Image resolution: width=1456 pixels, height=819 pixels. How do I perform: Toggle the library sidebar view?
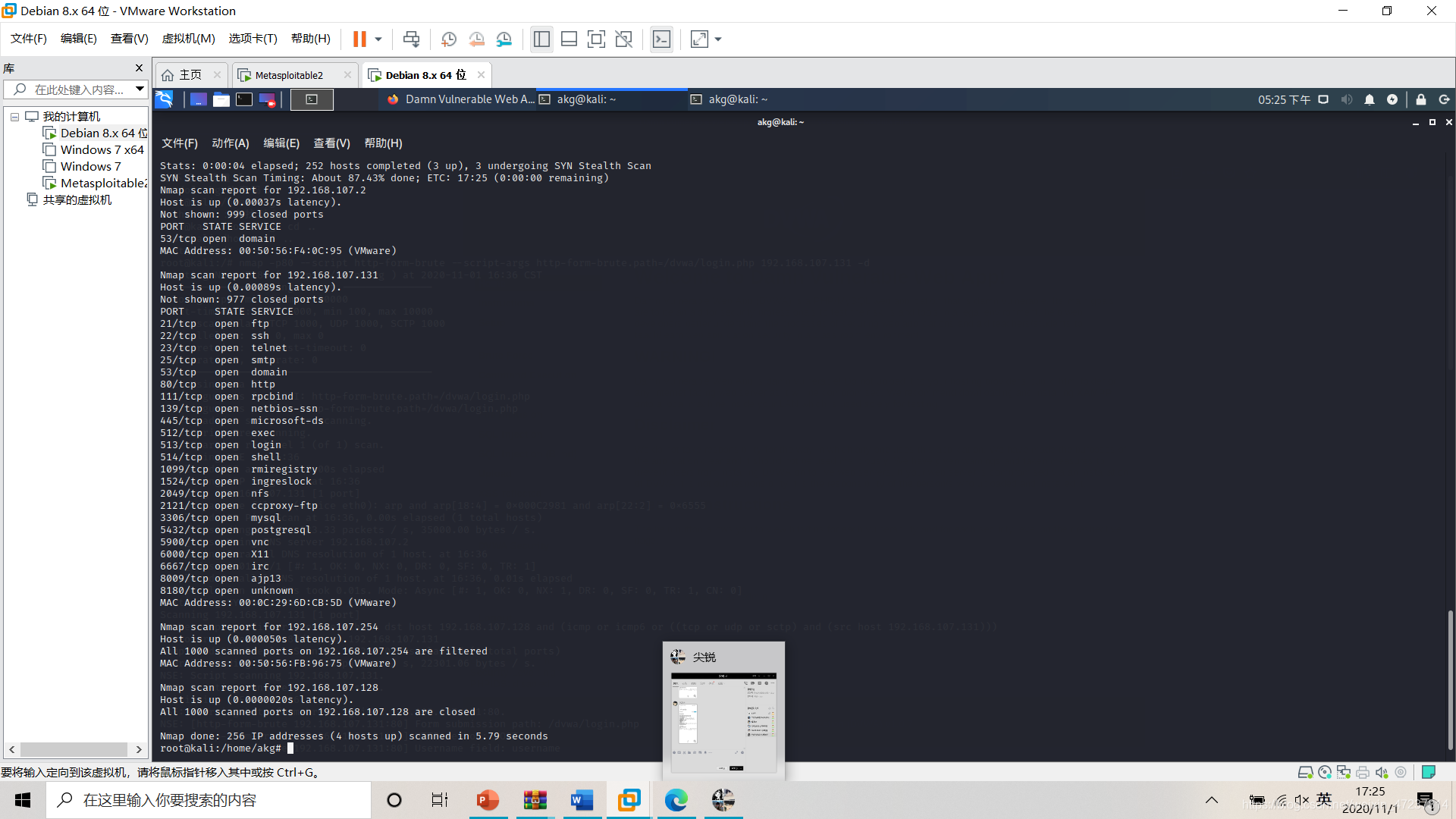[541, 39]
